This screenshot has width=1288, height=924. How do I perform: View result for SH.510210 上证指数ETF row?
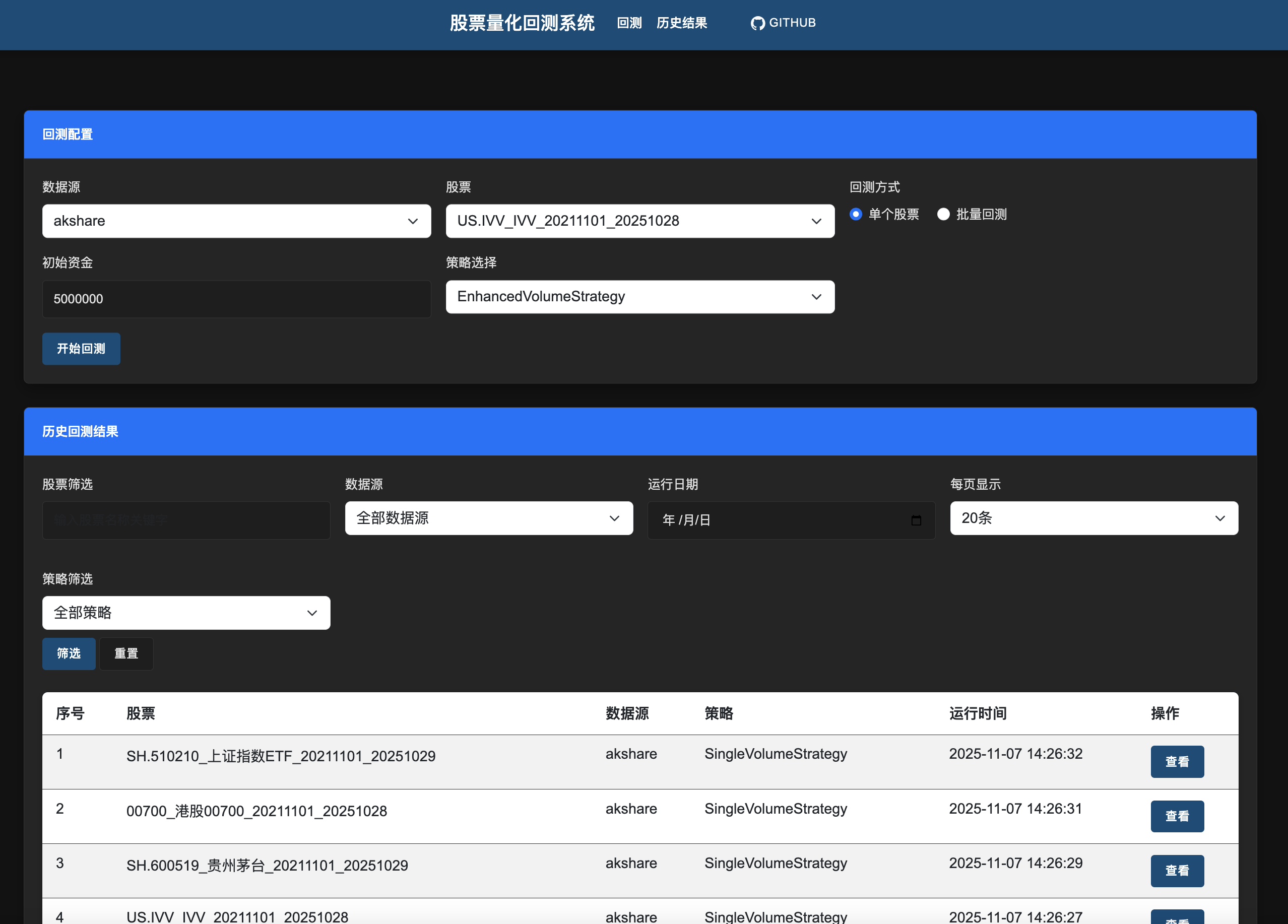1177,762
